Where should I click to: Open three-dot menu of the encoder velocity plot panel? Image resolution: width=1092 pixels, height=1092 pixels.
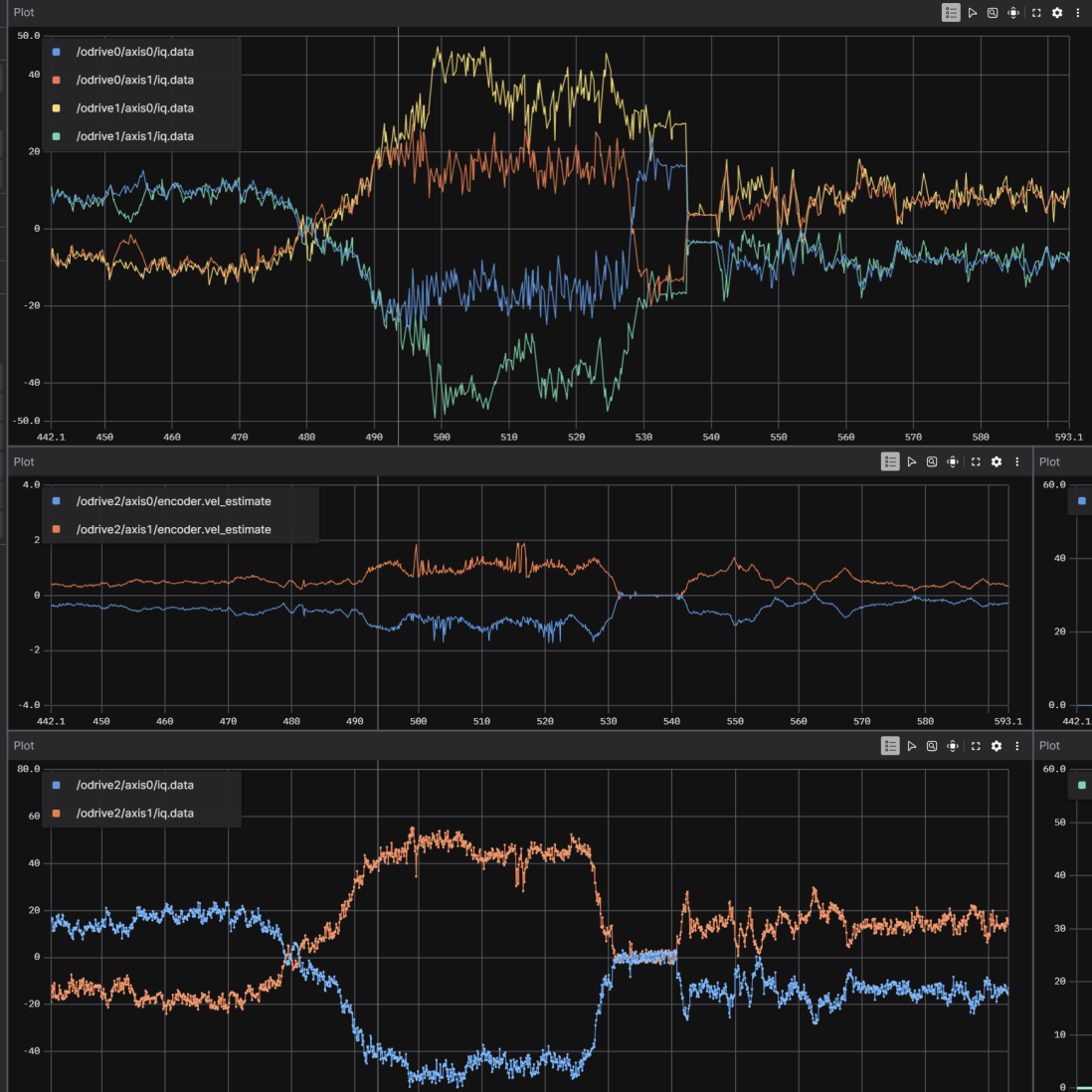[1016, 461]
